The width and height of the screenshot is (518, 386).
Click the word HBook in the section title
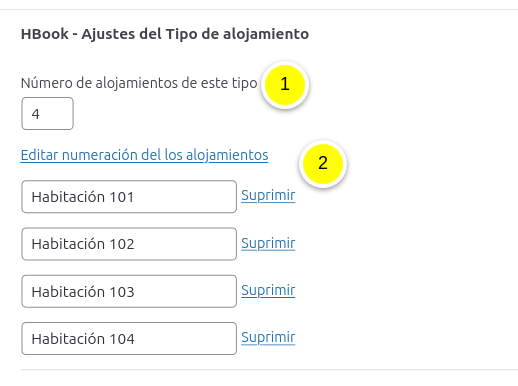[x=45, y=34]
